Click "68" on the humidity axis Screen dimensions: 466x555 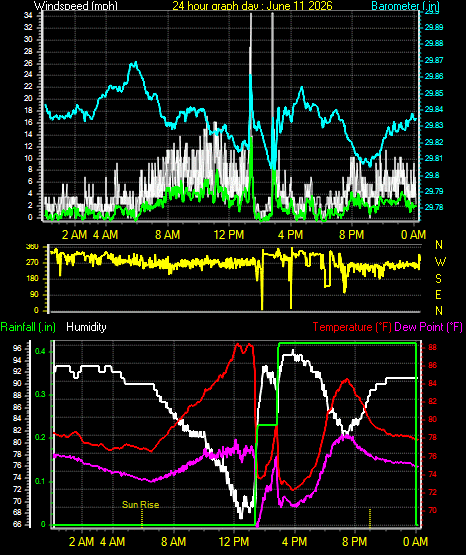17,513
